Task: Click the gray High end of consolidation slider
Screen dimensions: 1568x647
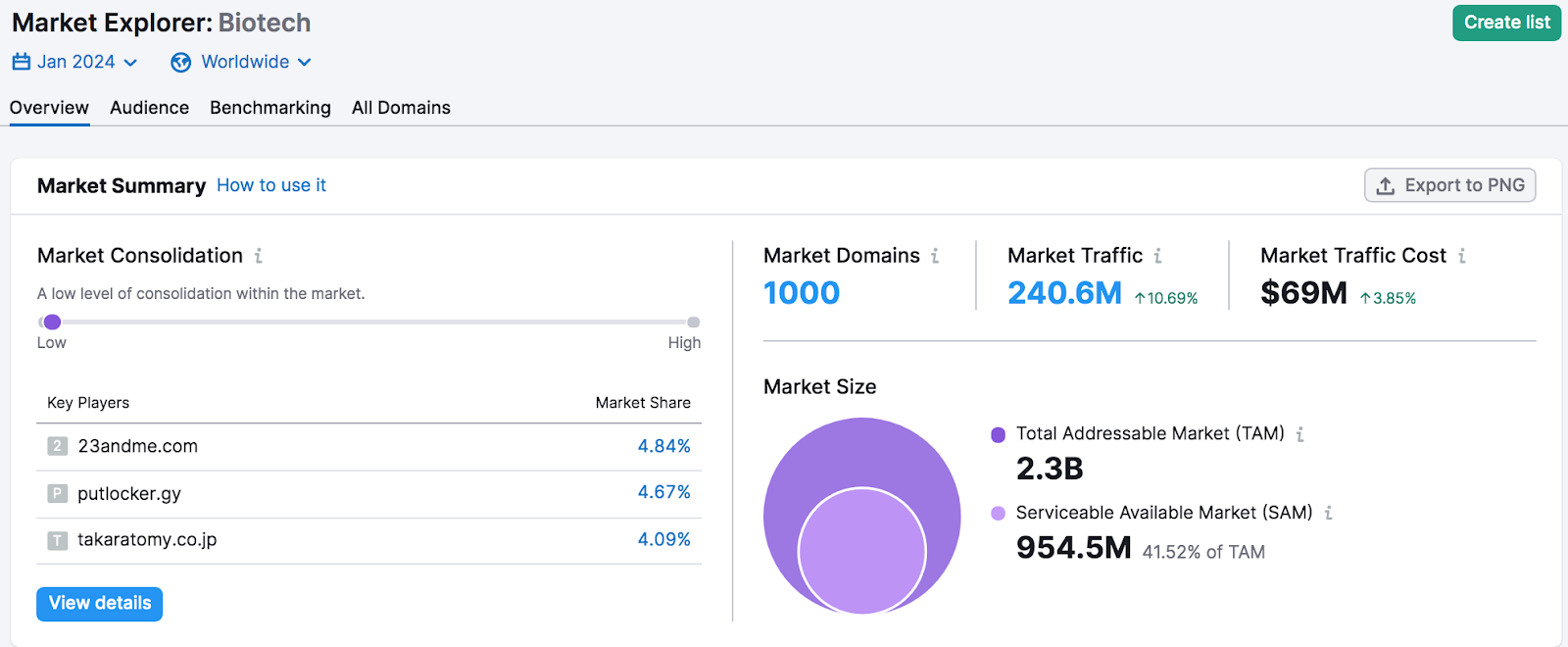Action: (x=693, y=322)
